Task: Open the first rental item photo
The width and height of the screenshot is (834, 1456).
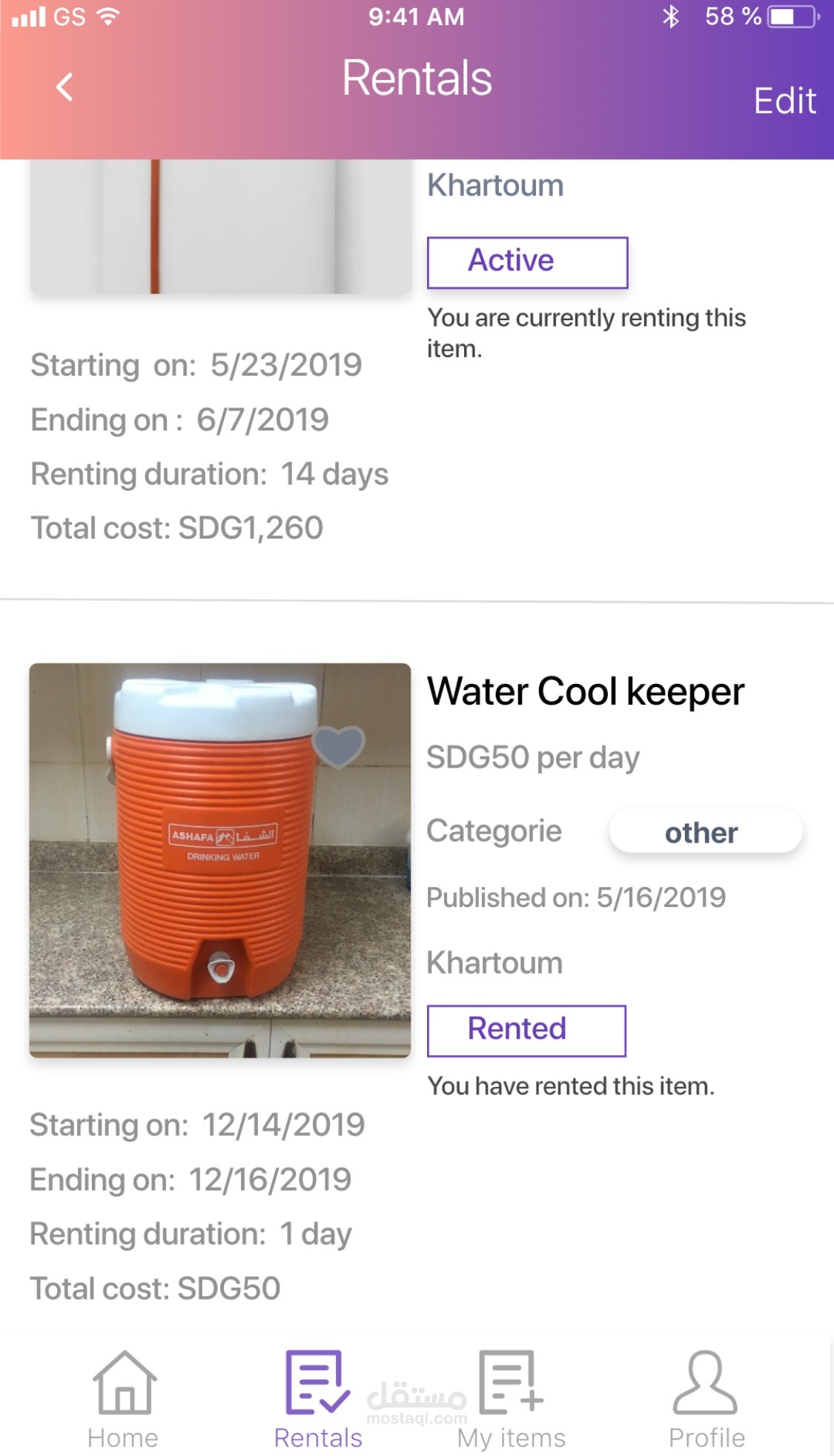Action: (x=220, y=227)
